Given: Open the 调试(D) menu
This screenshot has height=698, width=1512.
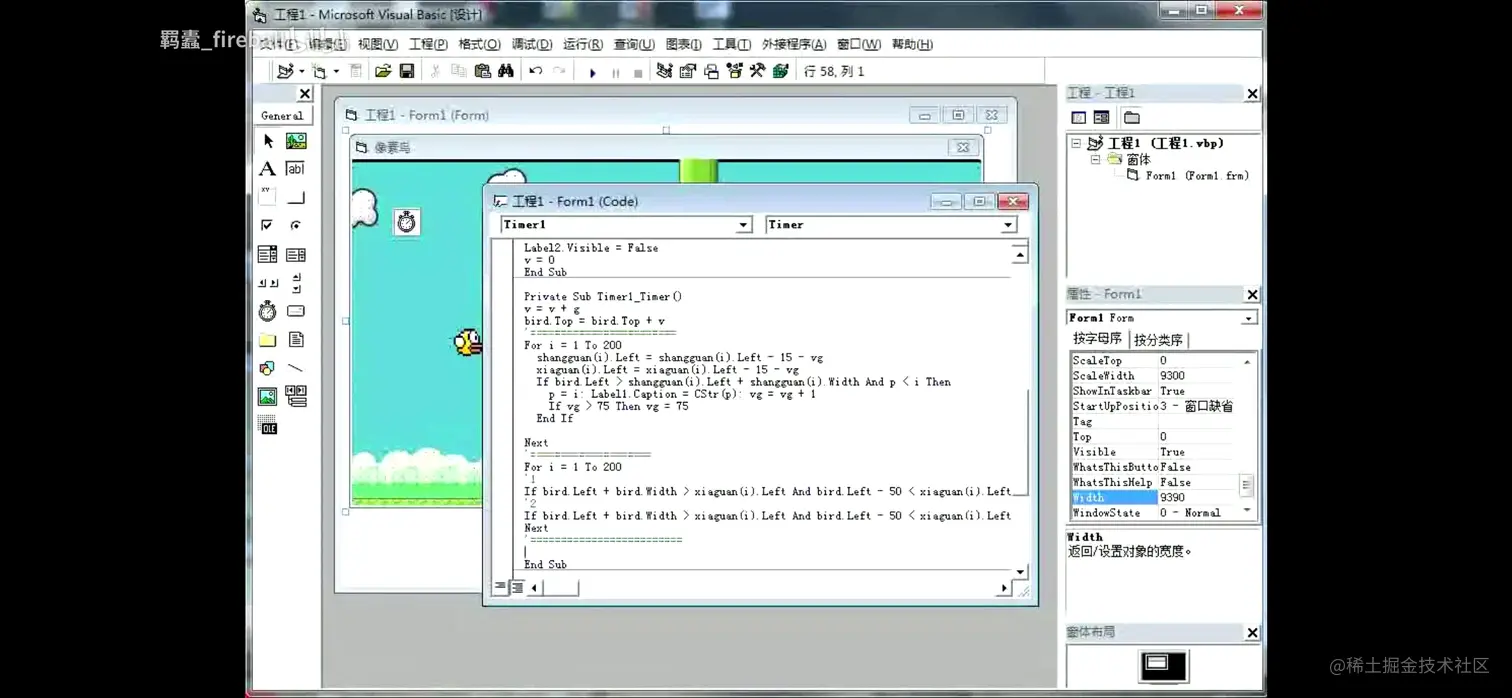Looking at the screenshot, I should [x=532, y=44].
